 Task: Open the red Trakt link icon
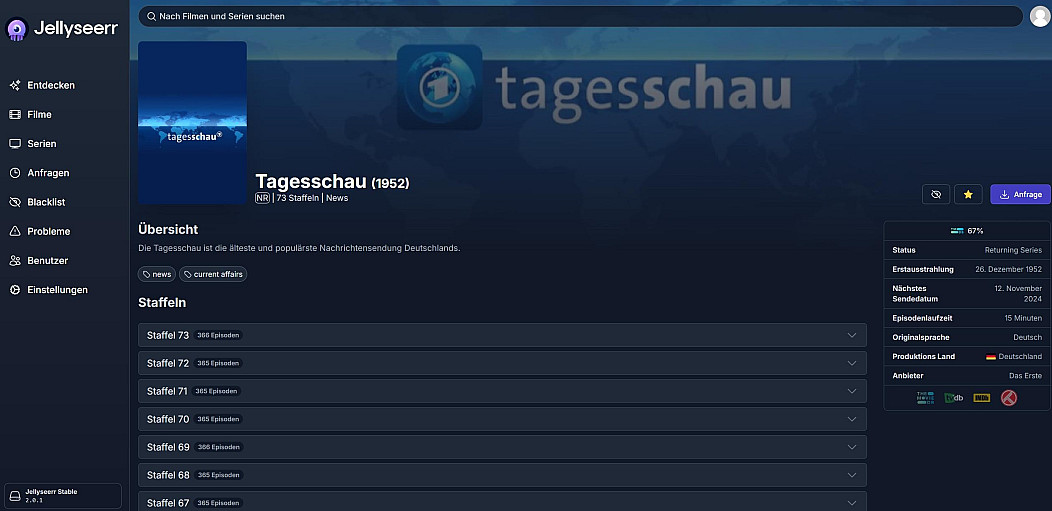tap(1009, 398)
